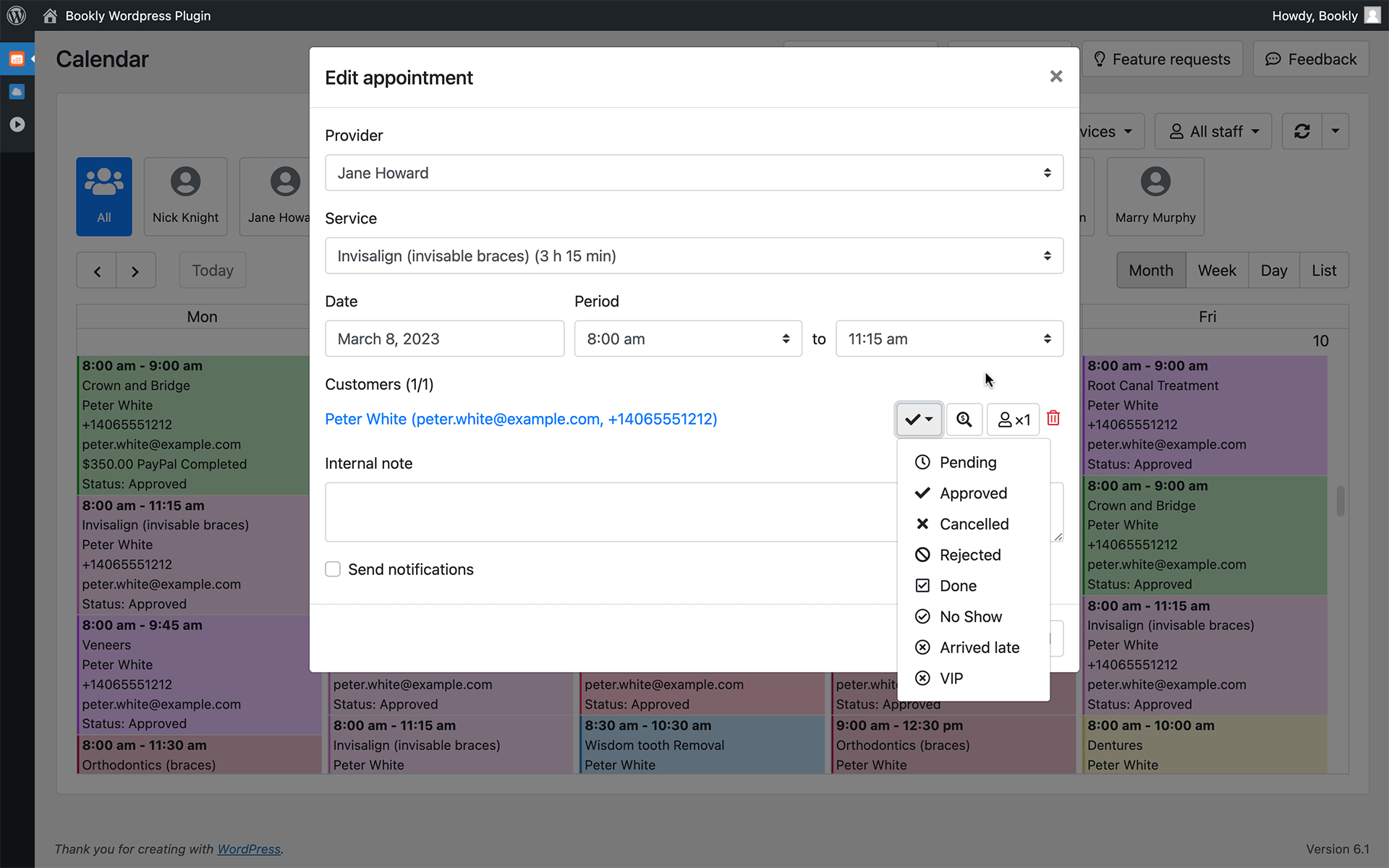The width and height of the screenshot is (1389, 868).
Task: Select the All staff avatar filter
Action: click(x=104, y=197)
